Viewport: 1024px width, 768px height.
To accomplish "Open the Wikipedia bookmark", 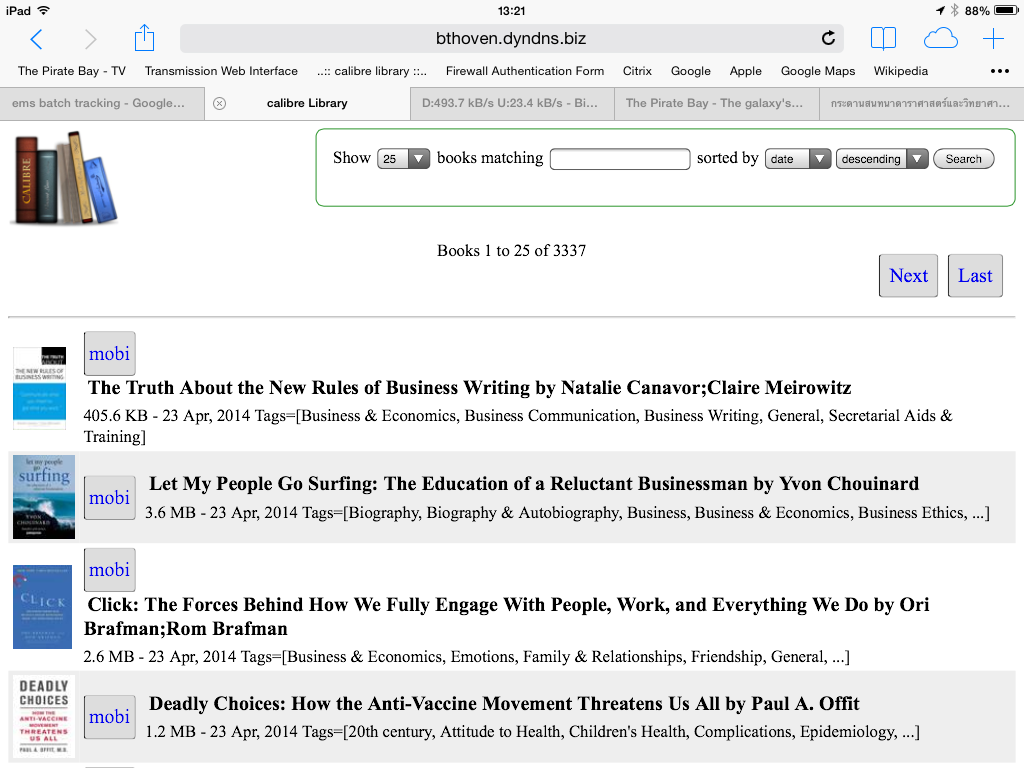I will (x=901, y=71).
